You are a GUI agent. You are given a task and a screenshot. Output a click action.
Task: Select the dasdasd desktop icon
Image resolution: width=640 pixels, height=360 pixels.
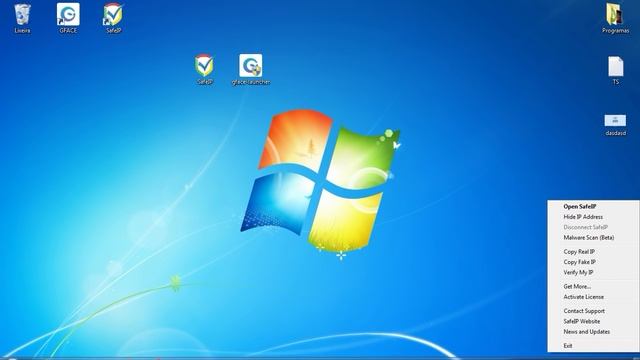coord(616,125)
